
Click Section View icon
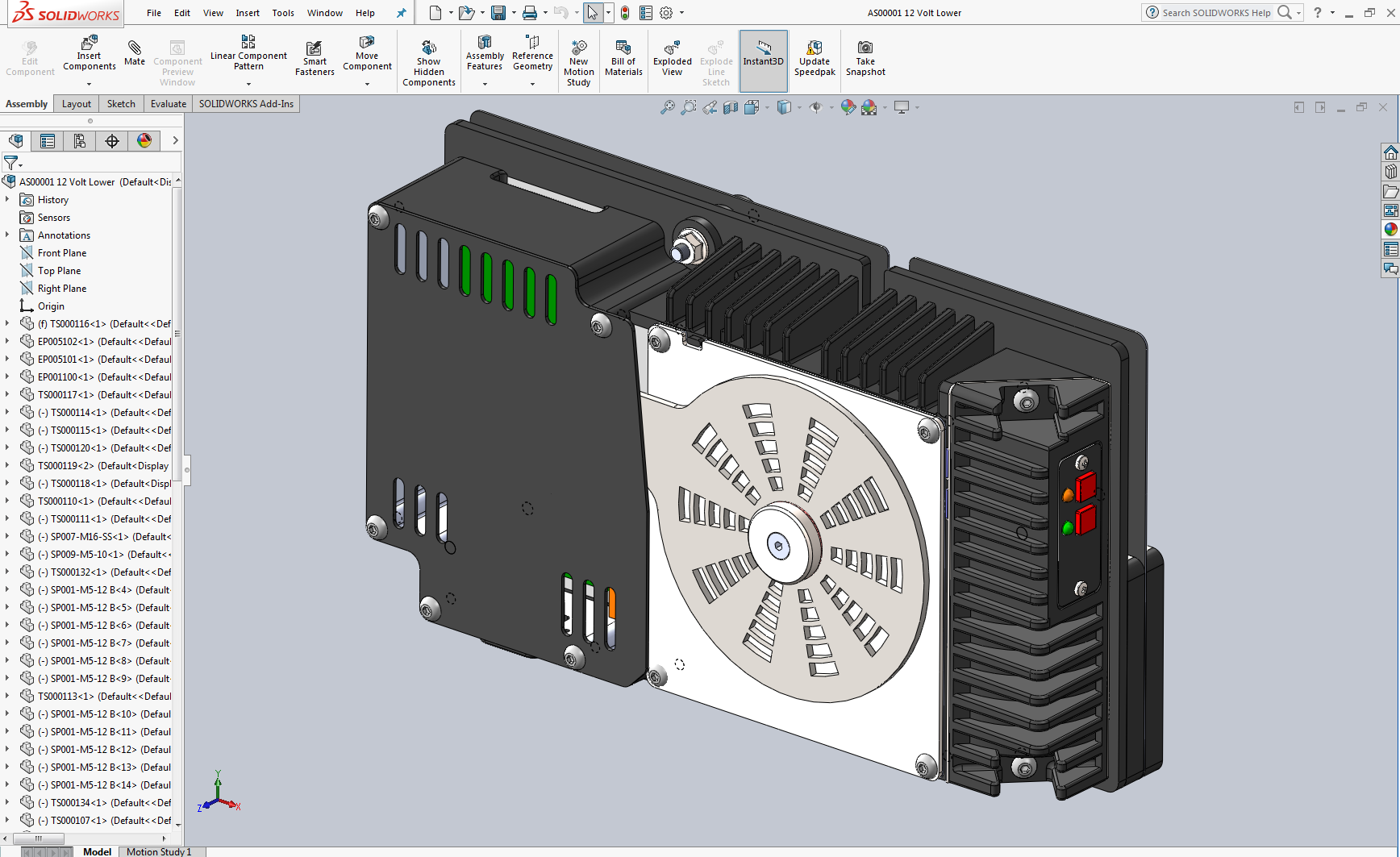pyautogui.click(x=731, y=107)
